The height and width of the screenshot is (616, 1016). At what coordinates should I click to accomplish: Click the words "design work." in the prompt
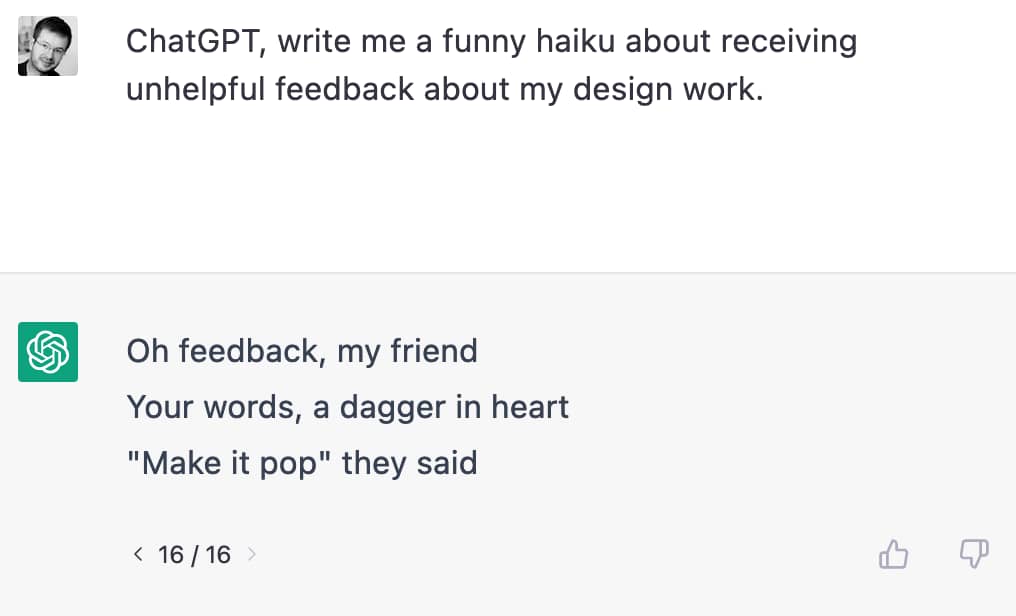669,89
